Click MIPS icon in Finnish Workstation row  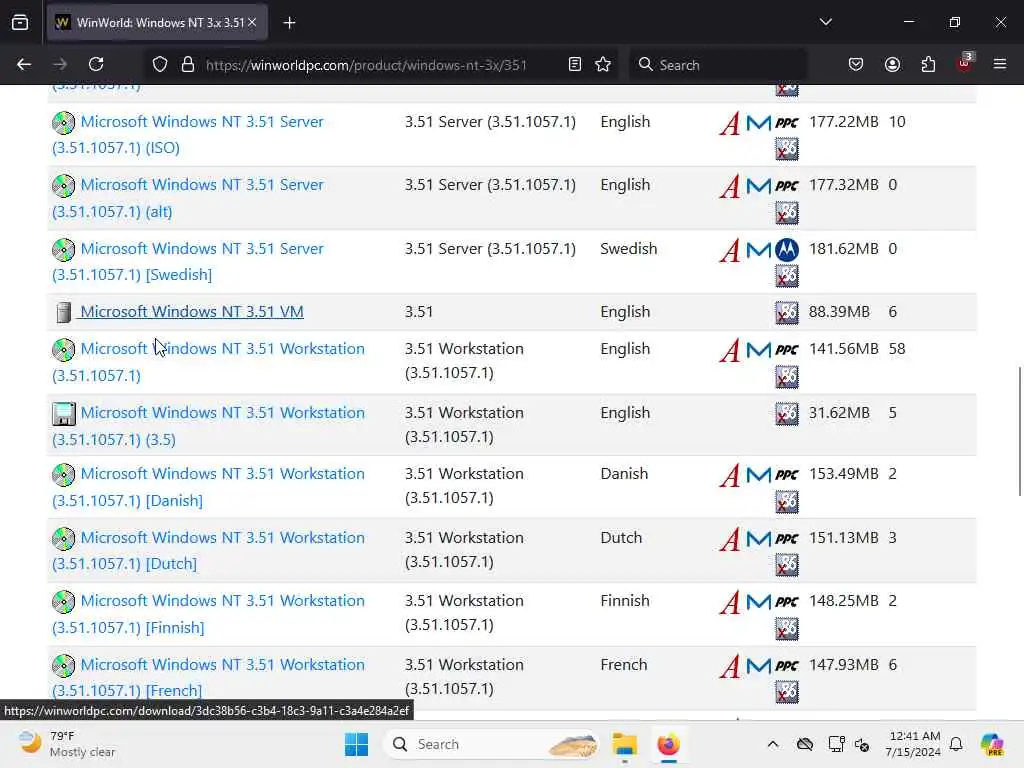click(x=758, y=601)
